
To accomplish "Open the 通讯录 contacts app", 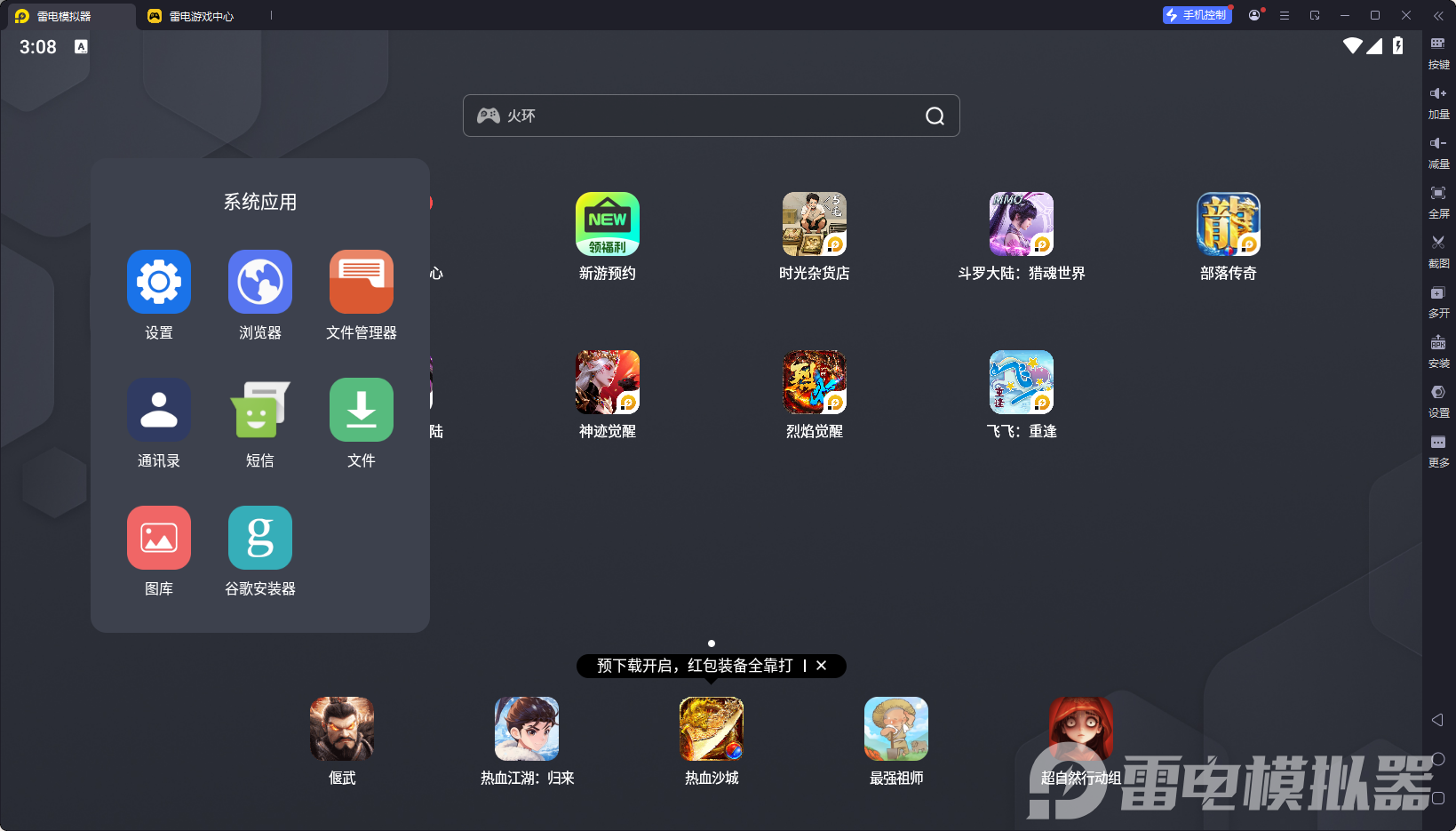I will click(159, 410).
